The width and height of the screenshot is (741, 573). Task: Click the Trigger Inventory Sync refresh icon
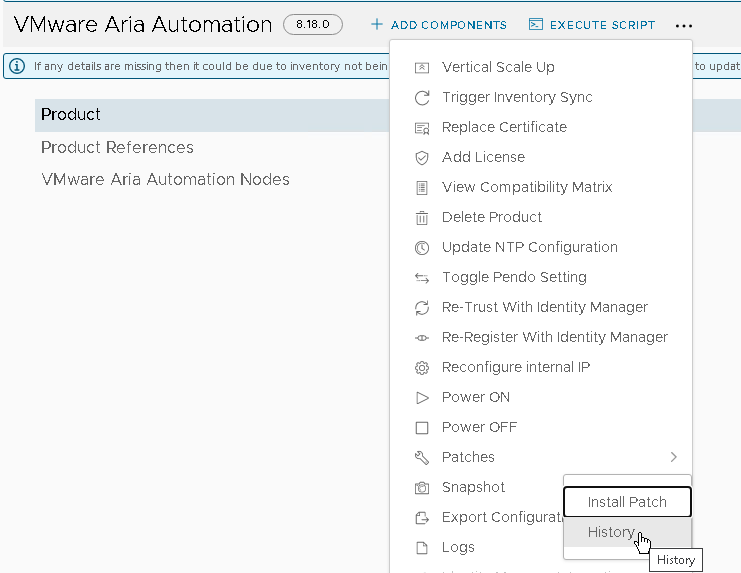click(422, 98)
